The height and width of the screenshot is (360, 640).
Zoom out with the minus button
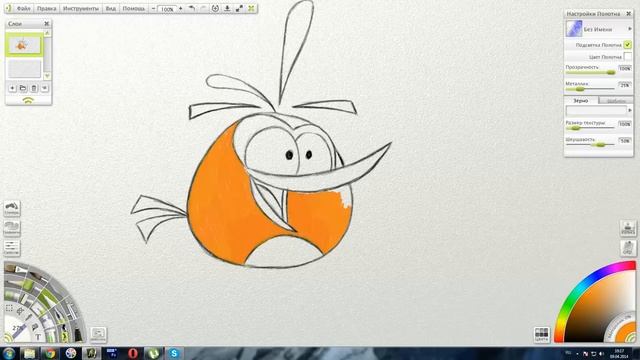(153, 8)
